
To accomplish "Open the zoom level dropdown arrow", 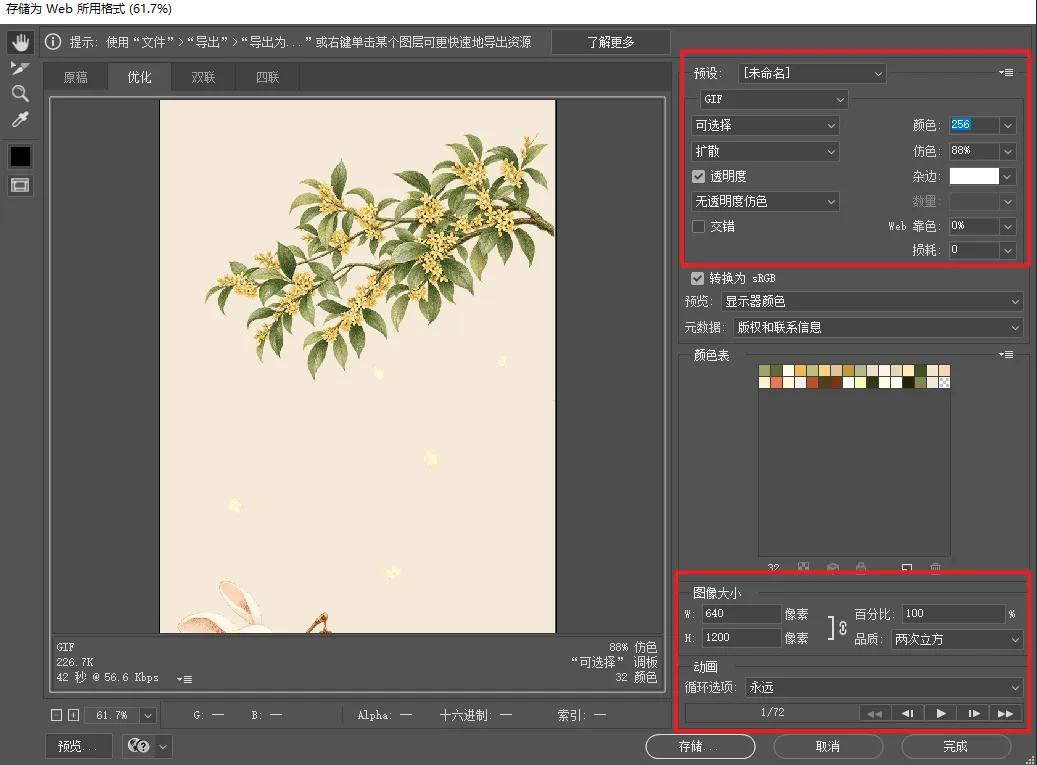I will tap(147, 715).
